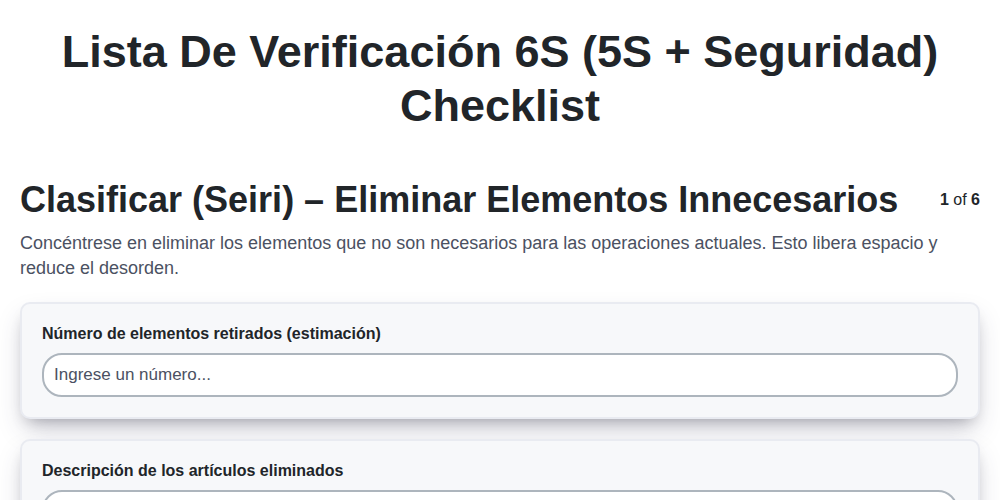This screenshot has width=1000, height=500.
Task: Click the bold "6" total steps number
Action: click(975, 200)
